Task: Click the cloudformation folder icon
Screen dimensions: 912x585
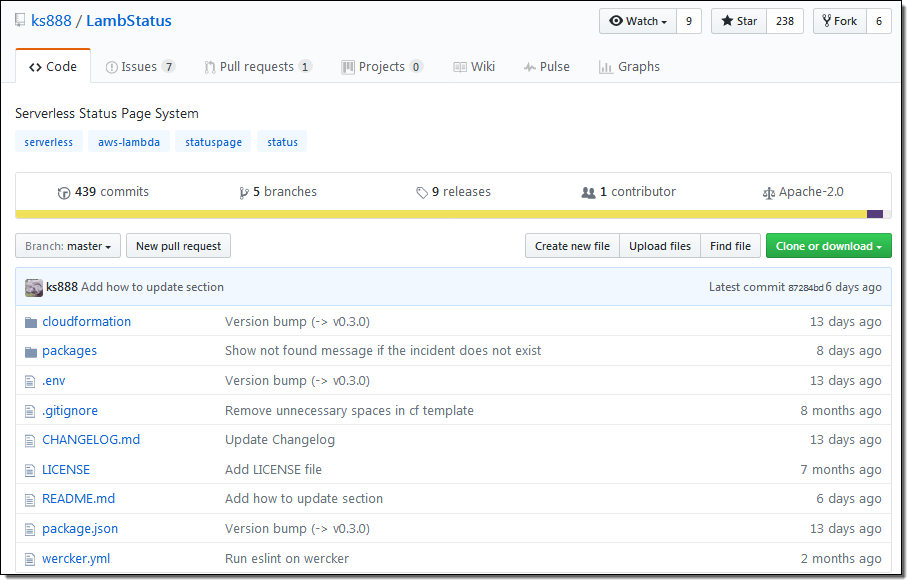Action: pos(31,322)
